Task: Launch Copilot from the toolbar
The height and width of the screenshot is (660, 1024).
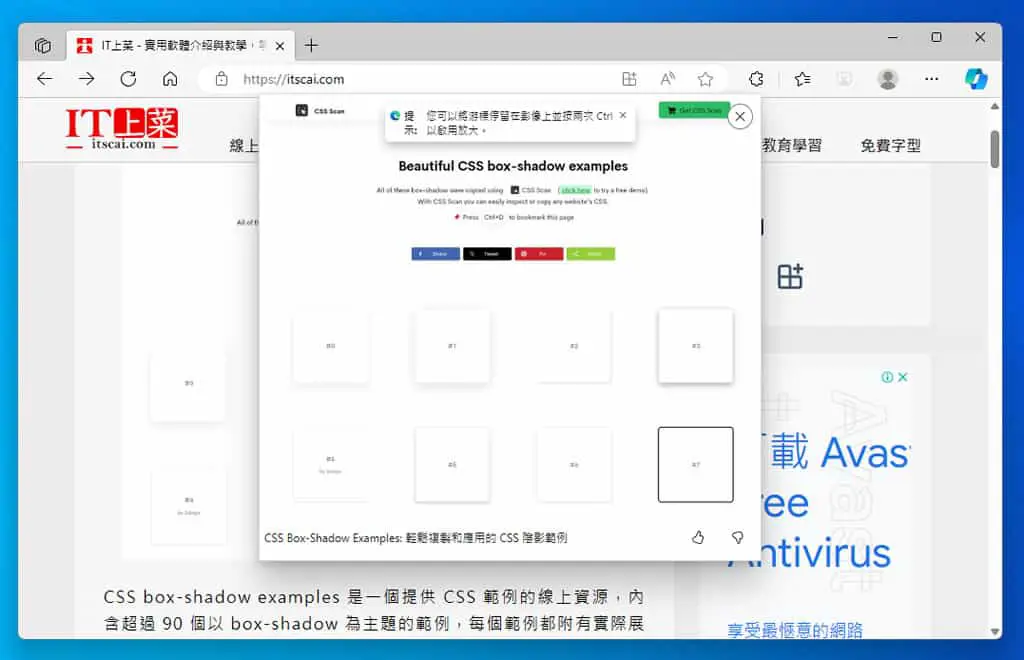Action: pos(976,79)
